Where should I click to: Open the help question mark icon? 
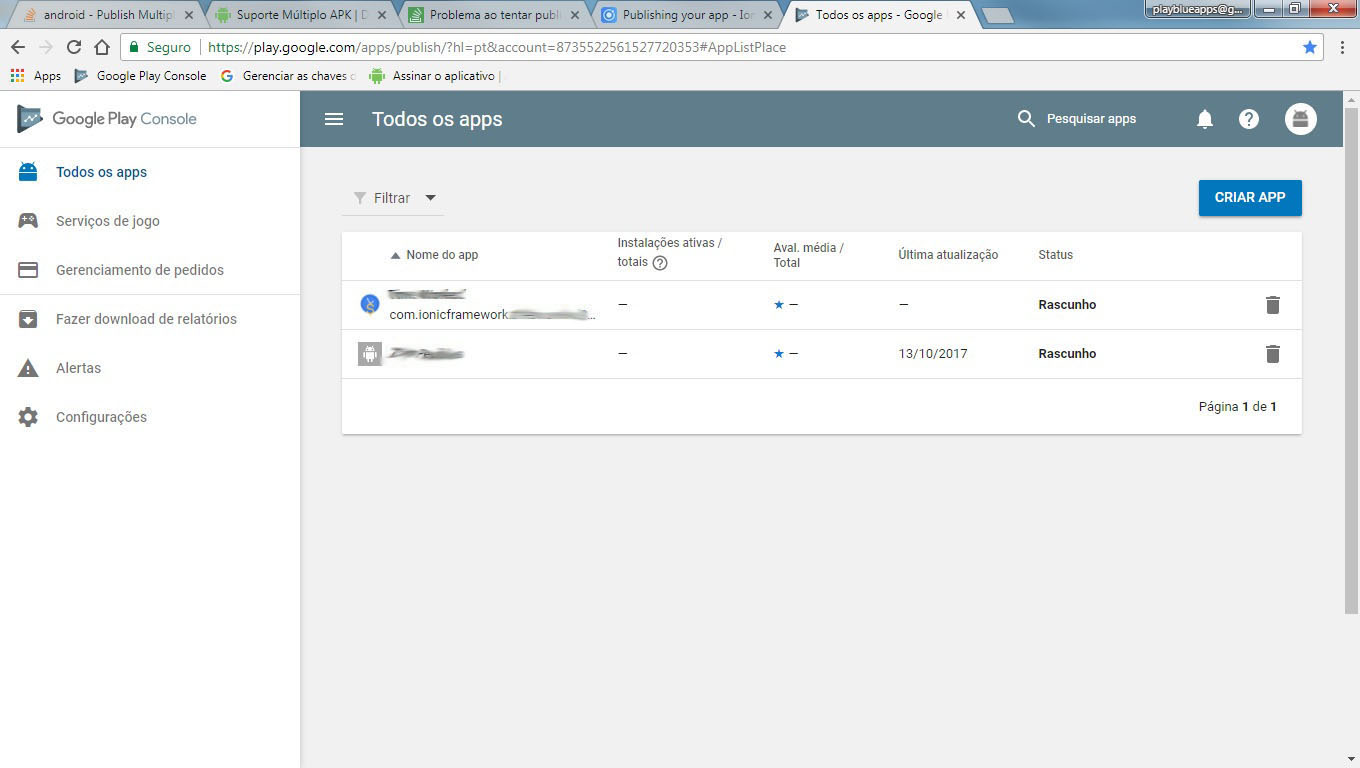pos(1249,119)
